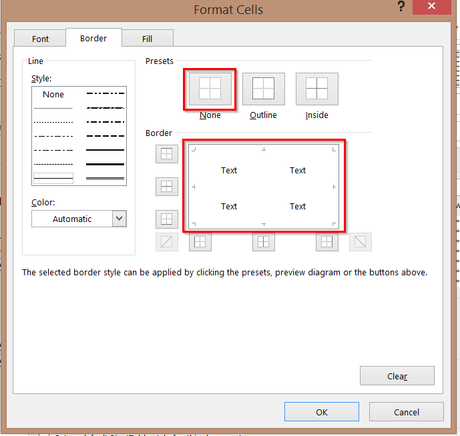The width and height of the screenshot is (460, 436).
Task: Click inside the border preview diagram
Action: click(263, 187)
